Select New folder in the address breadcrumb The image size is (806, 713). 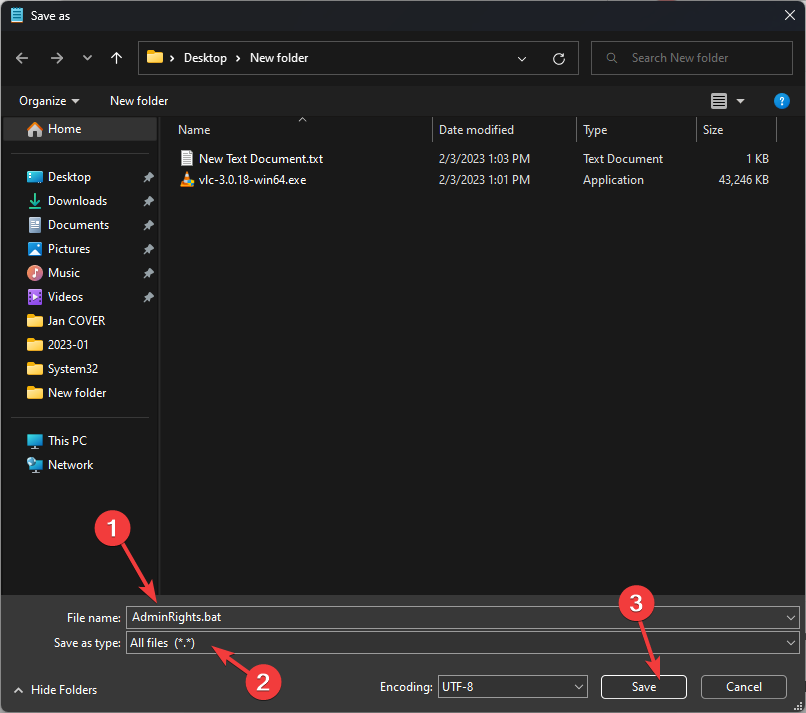[x=279, y=58]
